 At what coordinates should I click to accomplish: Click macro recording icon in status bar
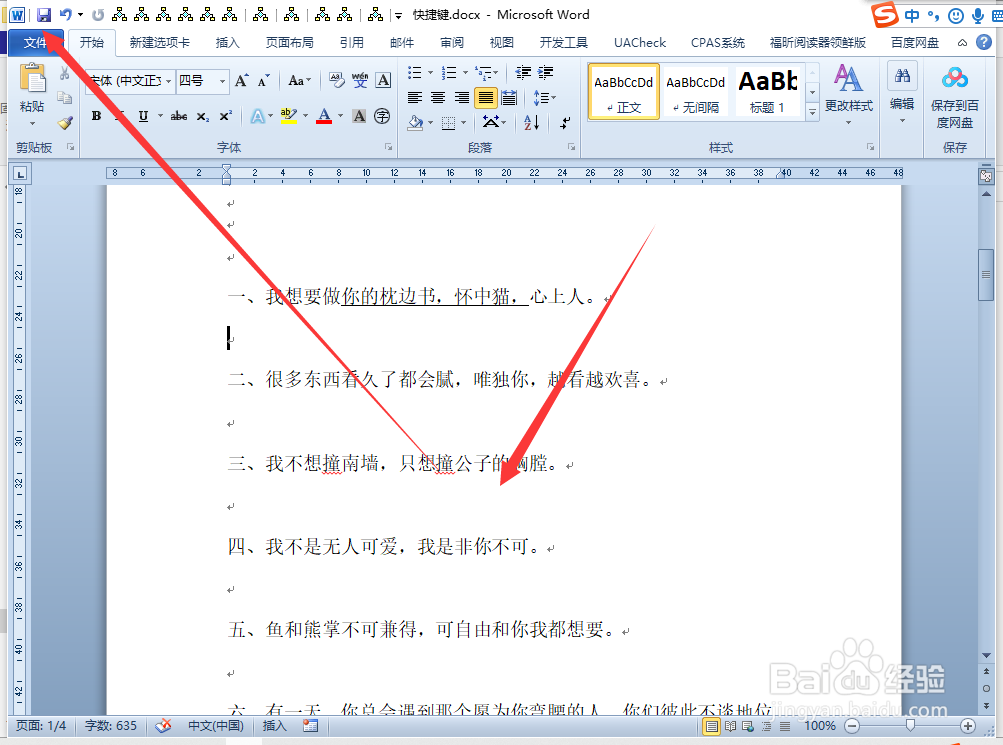(x=311, y=726)
